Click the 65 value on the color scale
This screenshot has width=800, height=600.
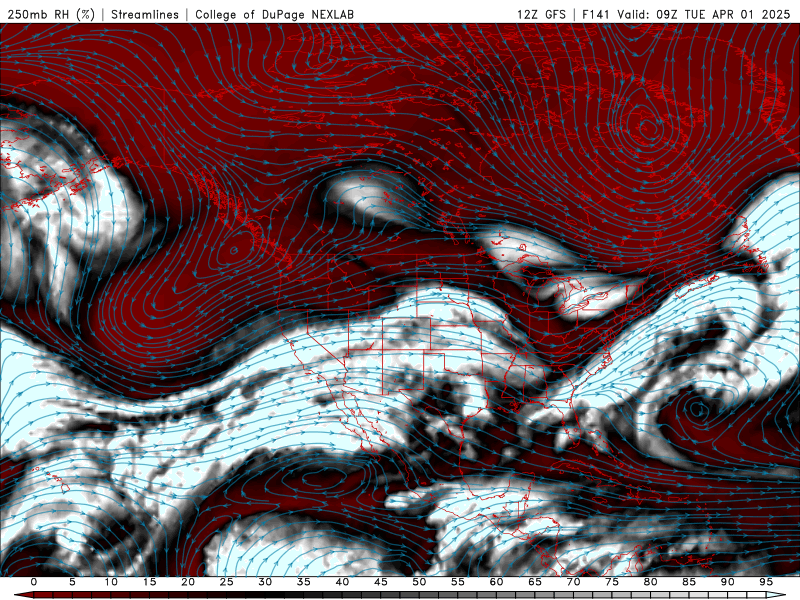click(x=535, y=582)
